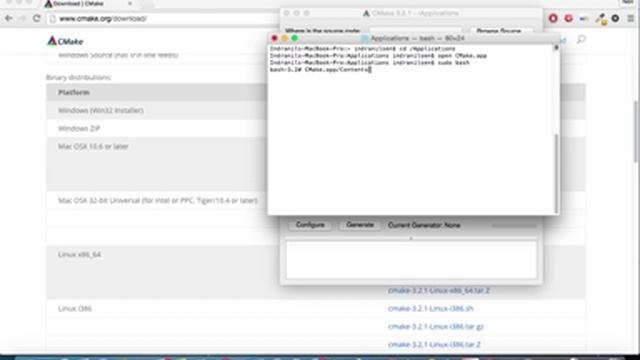Click the website search magnifier icon

581,40
